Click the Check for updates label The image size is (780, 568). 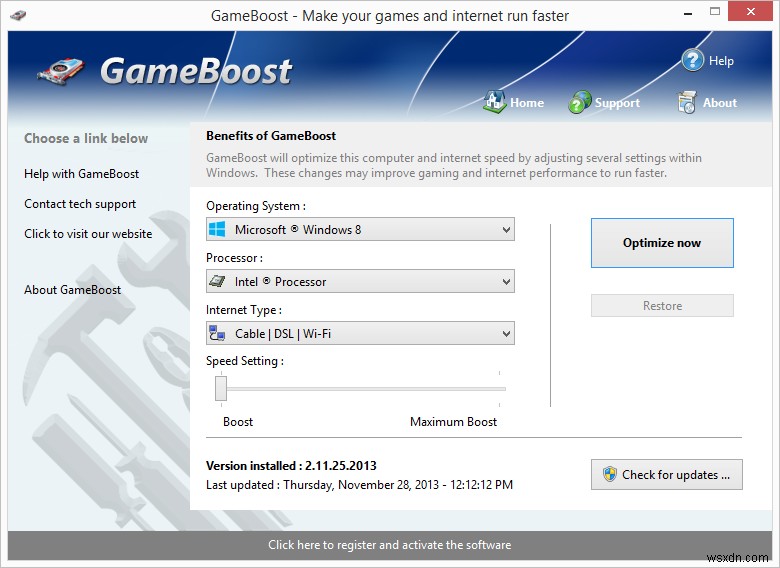pyautogui.click(x=676, y=475)
